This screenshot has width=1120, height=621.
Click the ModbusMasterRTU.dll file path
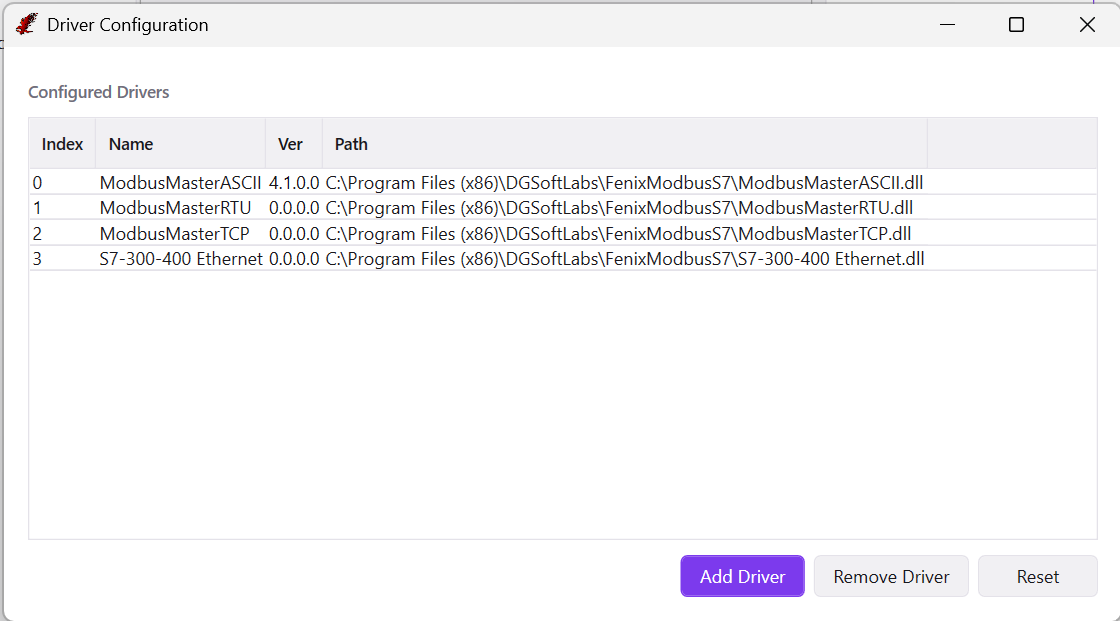pyautogui.click(x=619, y=208)
